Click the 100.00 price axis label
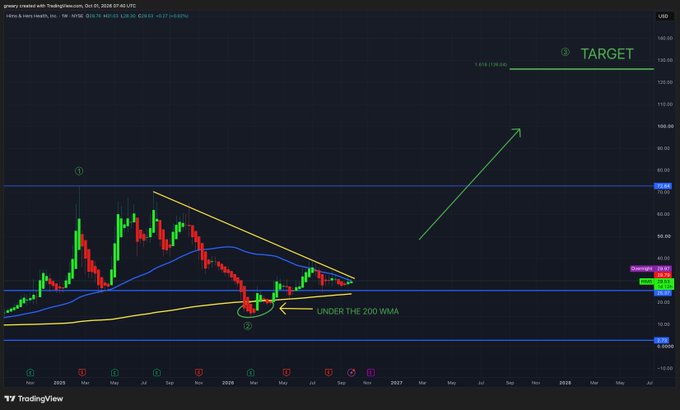The image size is (680, 410). [x=665, y=126]
